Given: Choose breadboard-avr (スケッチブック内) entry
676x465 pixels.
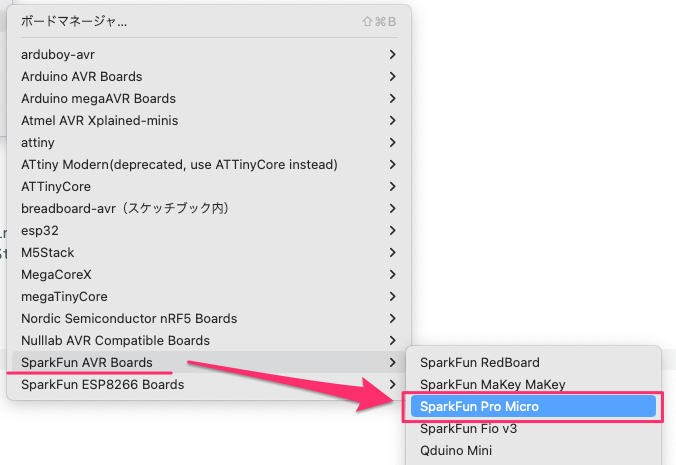Looking at the screenshot, I should click(x=125, y=209).
